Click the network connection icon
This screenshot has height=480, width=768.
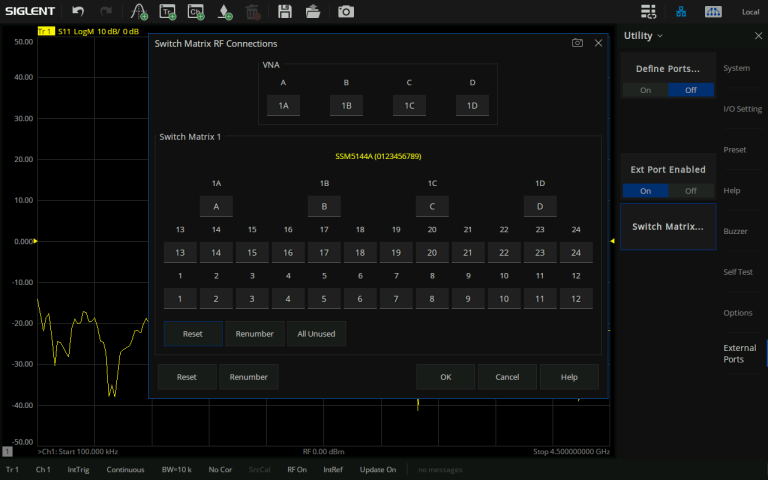click(681, 12)
